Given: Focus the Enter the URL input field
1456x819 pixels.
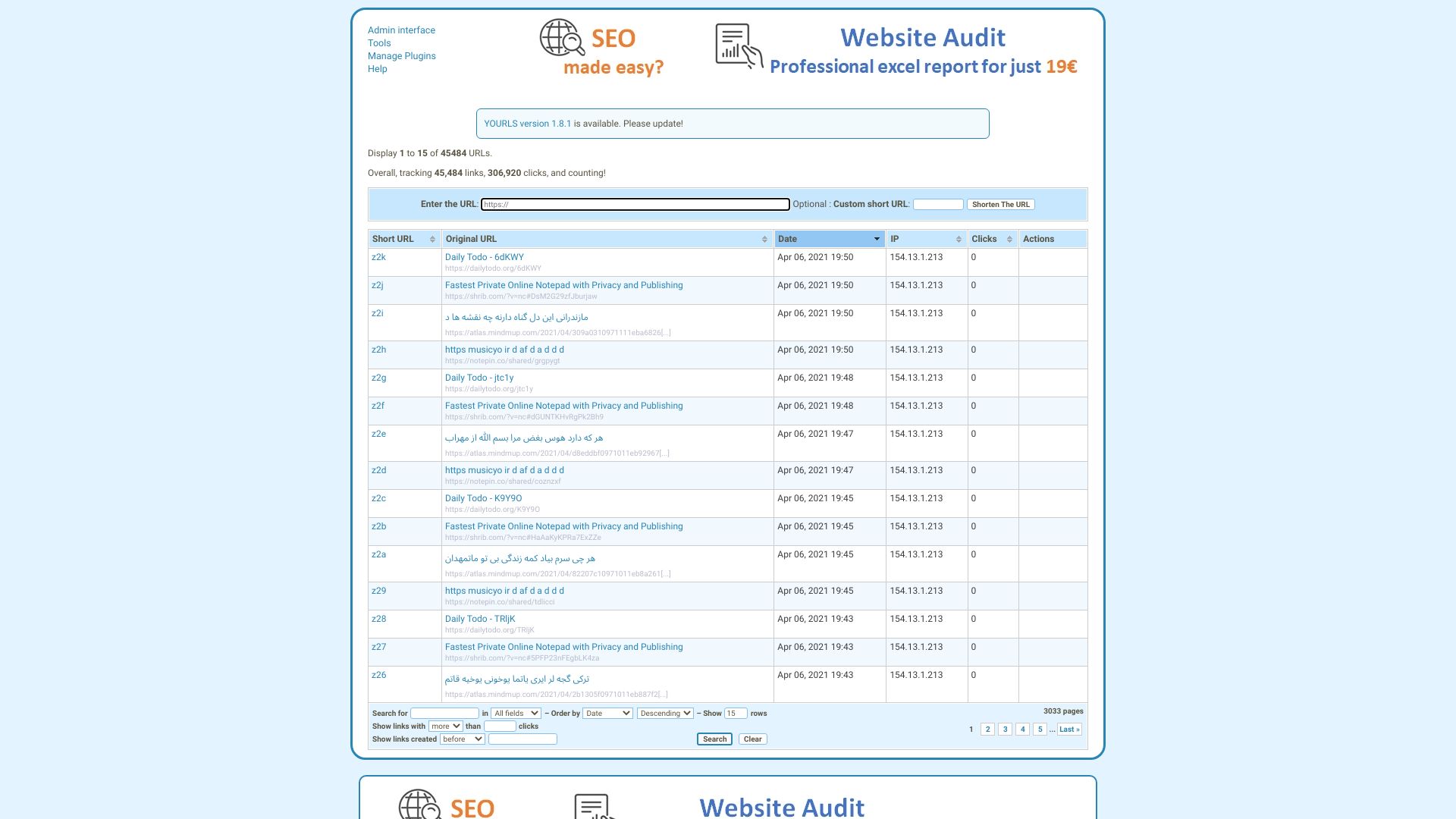Looking at the screenshot, I should 635,205.
